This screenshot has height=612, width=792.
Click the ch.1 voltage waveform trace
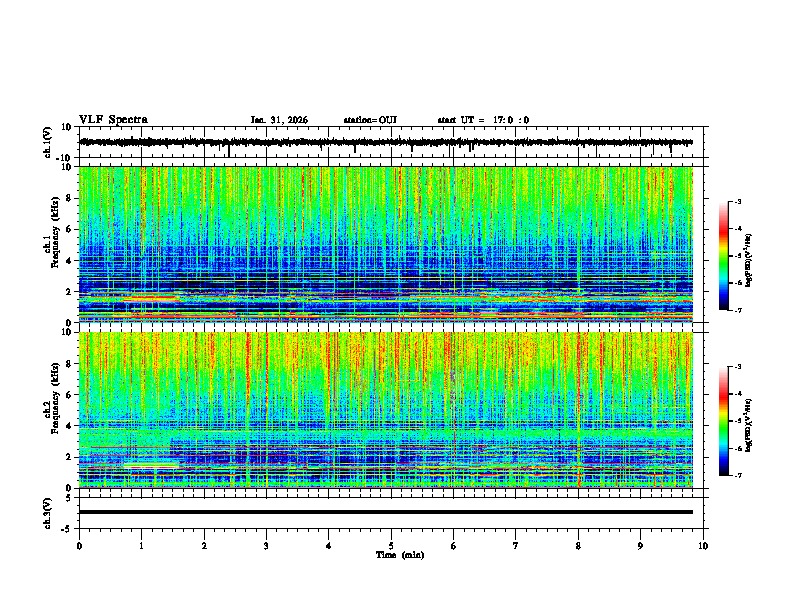[385, 142]
